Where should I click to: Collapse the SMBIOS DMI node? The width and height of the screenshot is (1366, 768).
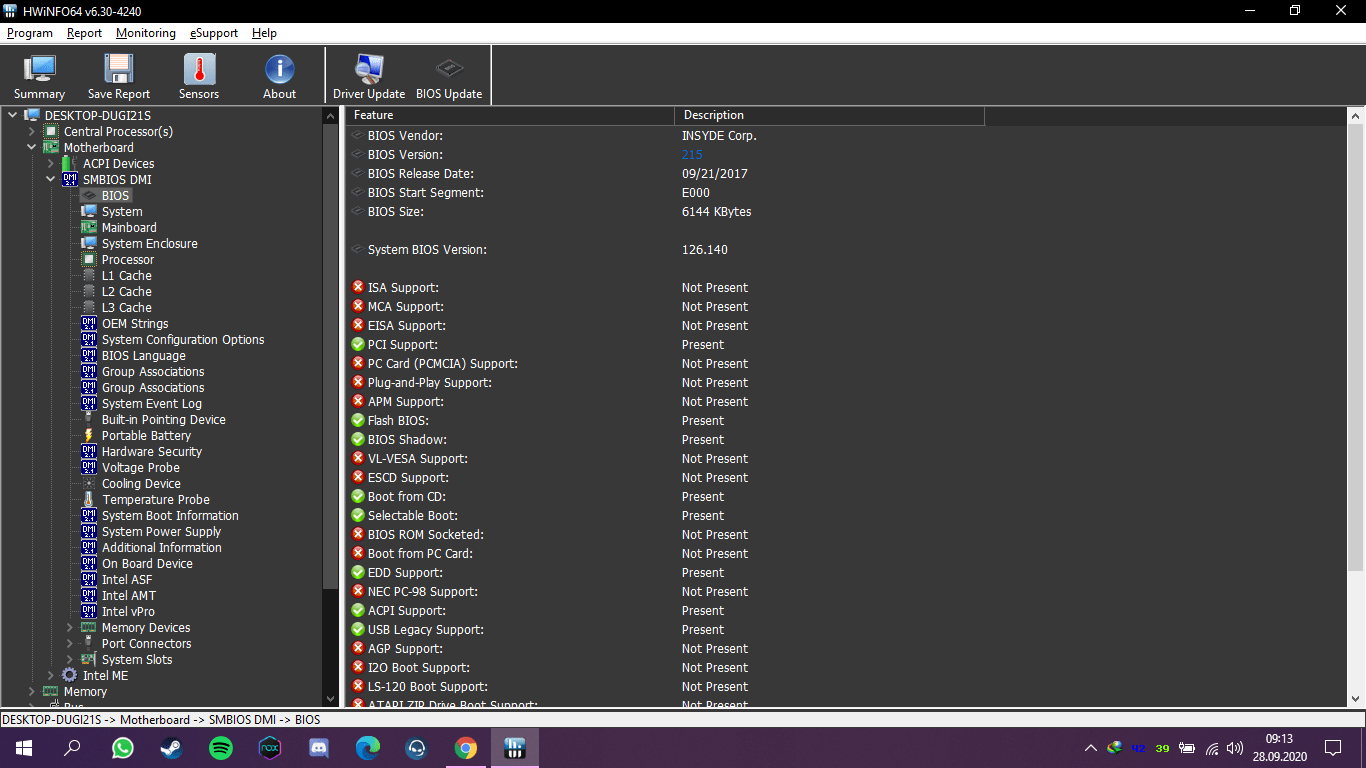(51, 179)
